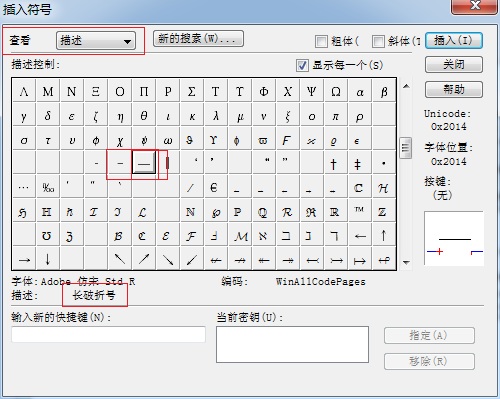Click the em dash preview pane
Viewport: 500px width, 399px height.
tap(454, 238)
